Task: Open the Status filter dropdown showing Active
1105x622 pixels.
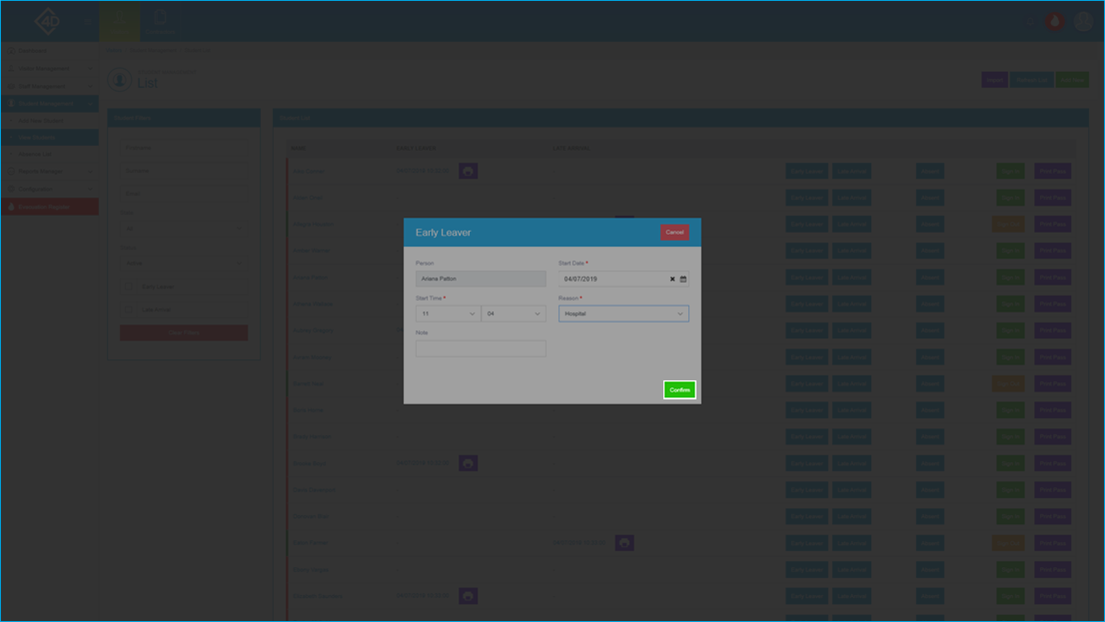Action: tap(183, 263)
